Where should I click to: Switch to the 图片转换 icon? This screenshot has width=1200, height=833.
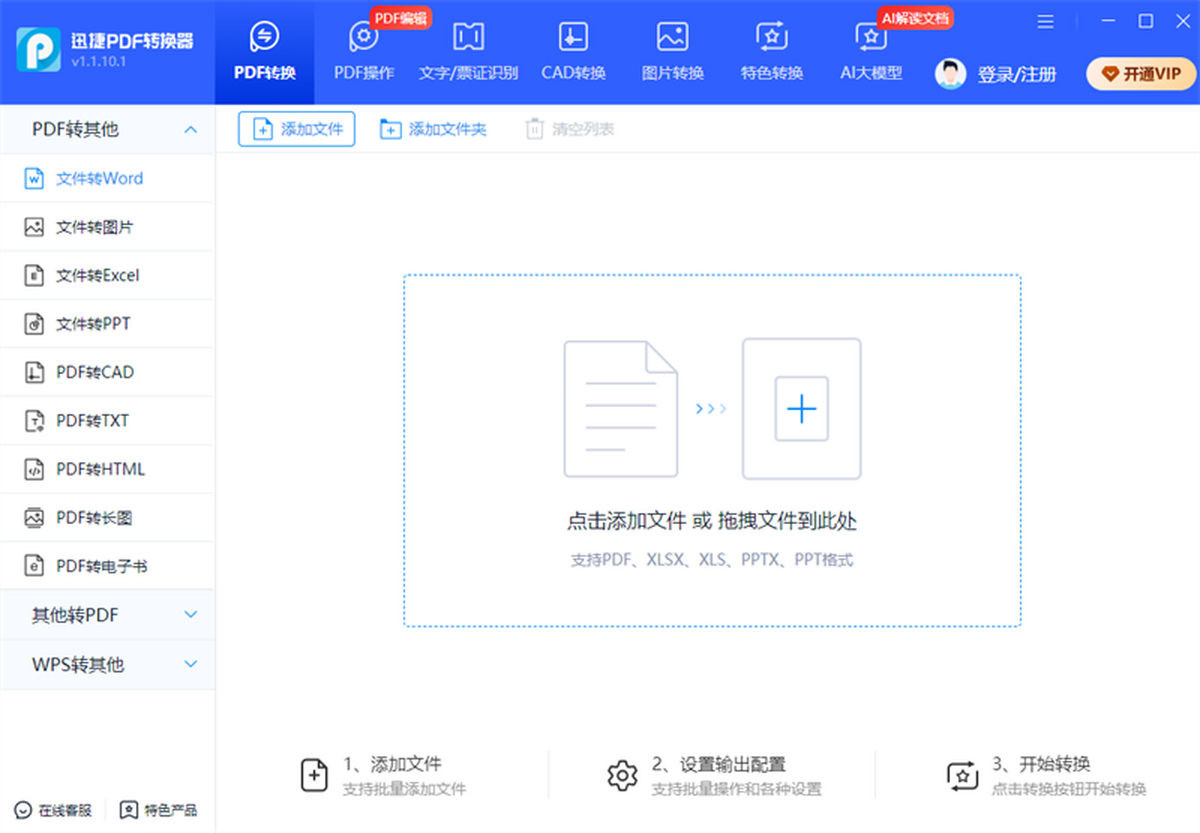(x=672, y=38)
